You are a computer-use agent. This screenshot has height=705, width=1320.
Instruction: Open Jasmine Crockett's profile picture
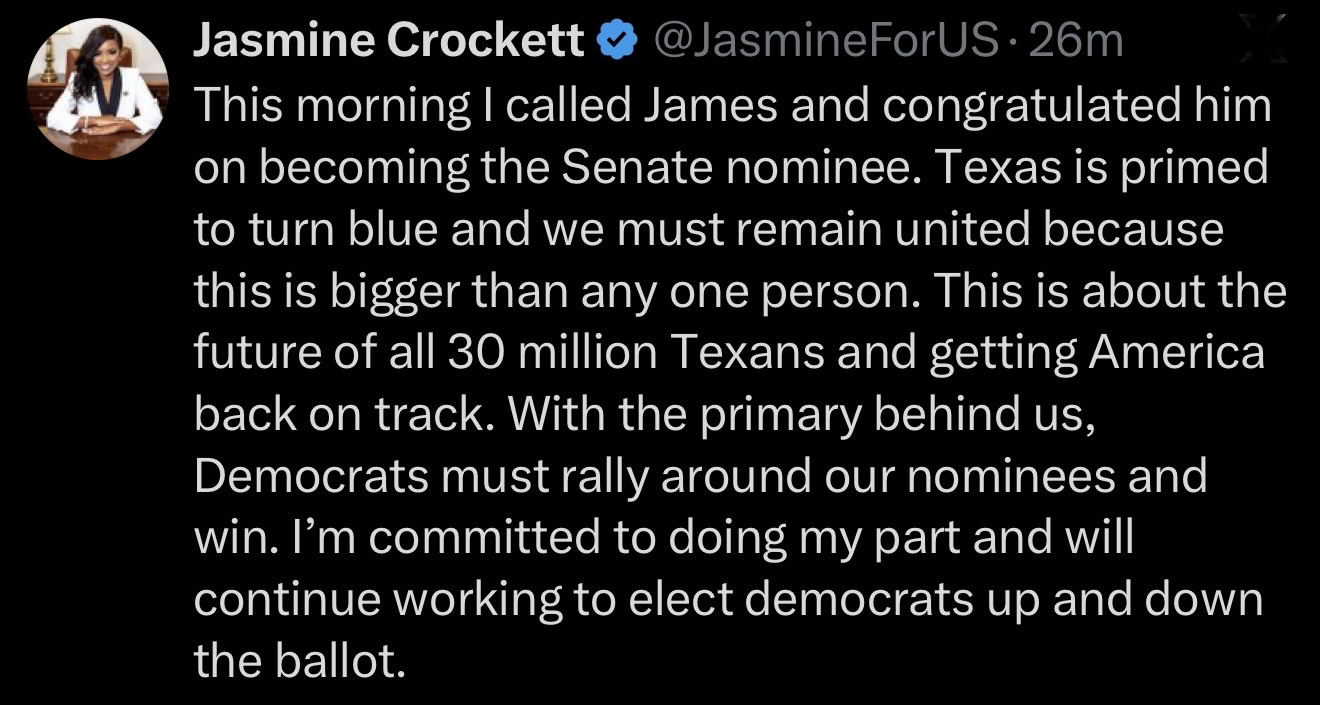click(96, 89)
